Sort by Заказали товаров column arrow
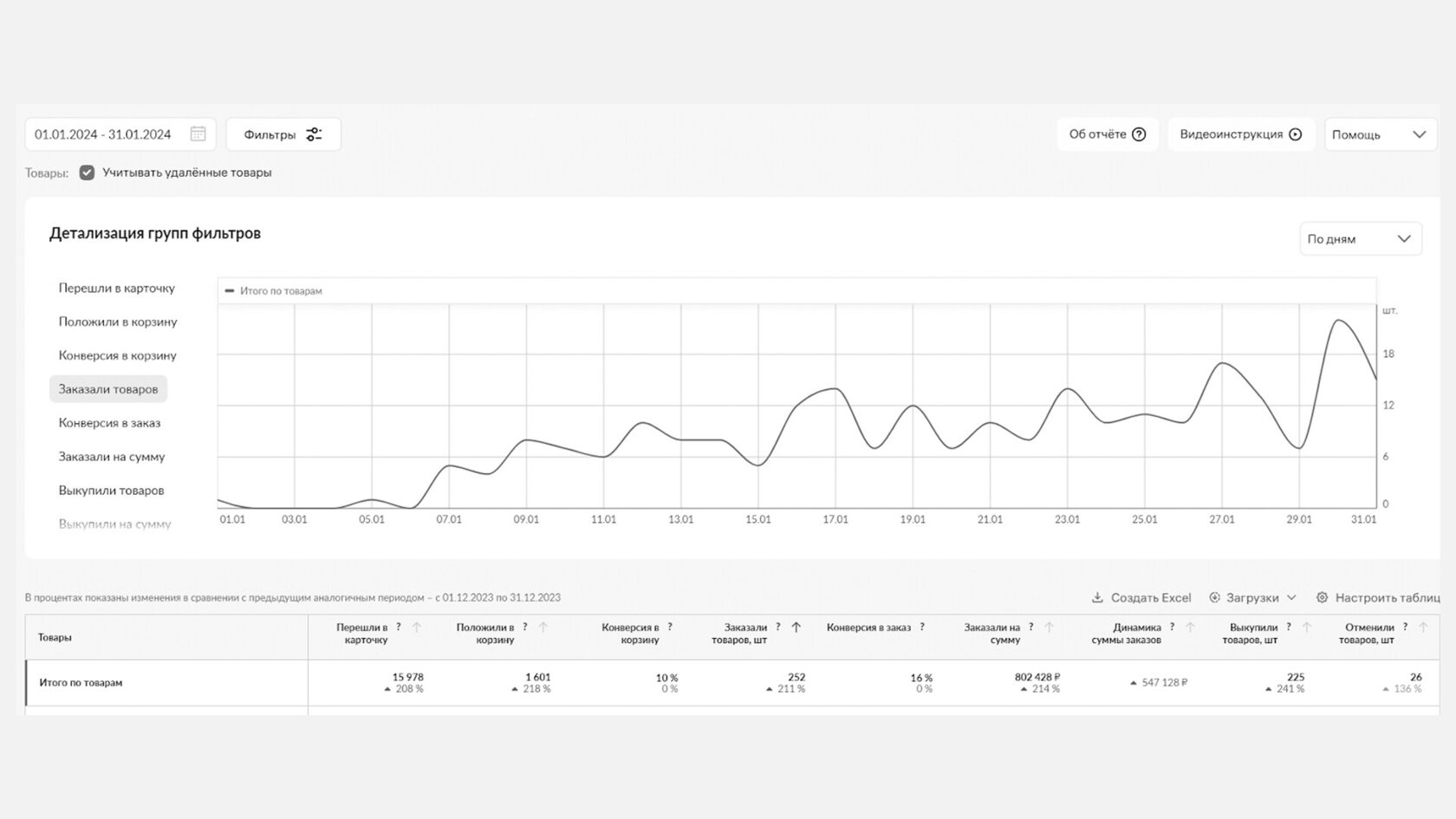1456x819 pixels. 796,627
